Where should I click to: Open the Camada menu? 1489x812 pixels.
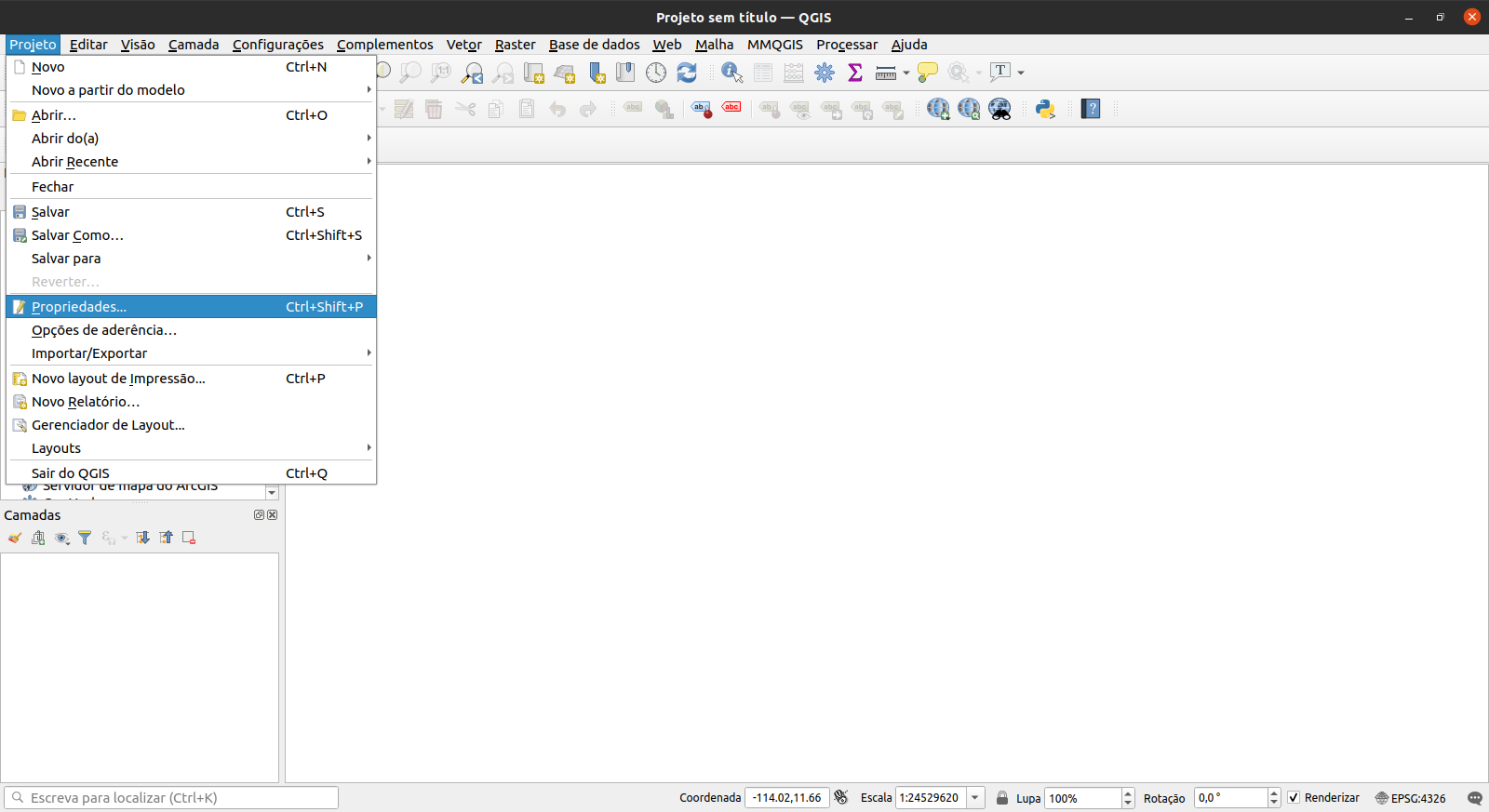click(x=194, y=45)
